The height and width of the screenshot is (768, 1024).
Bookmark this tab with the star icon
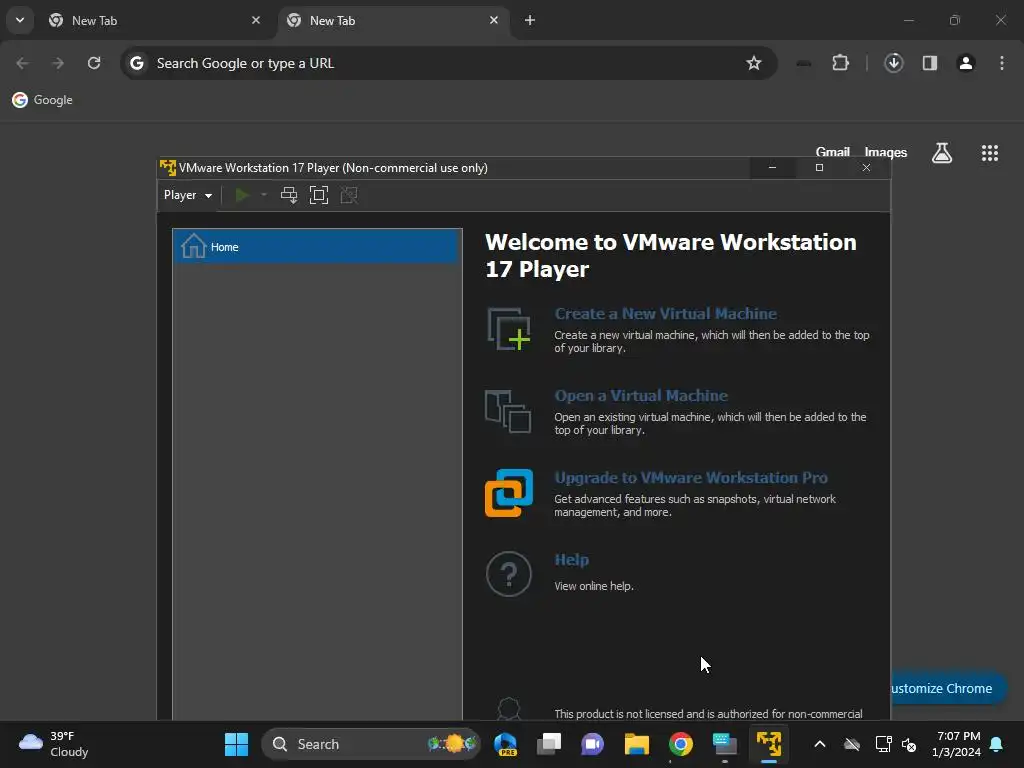[754, 63]
